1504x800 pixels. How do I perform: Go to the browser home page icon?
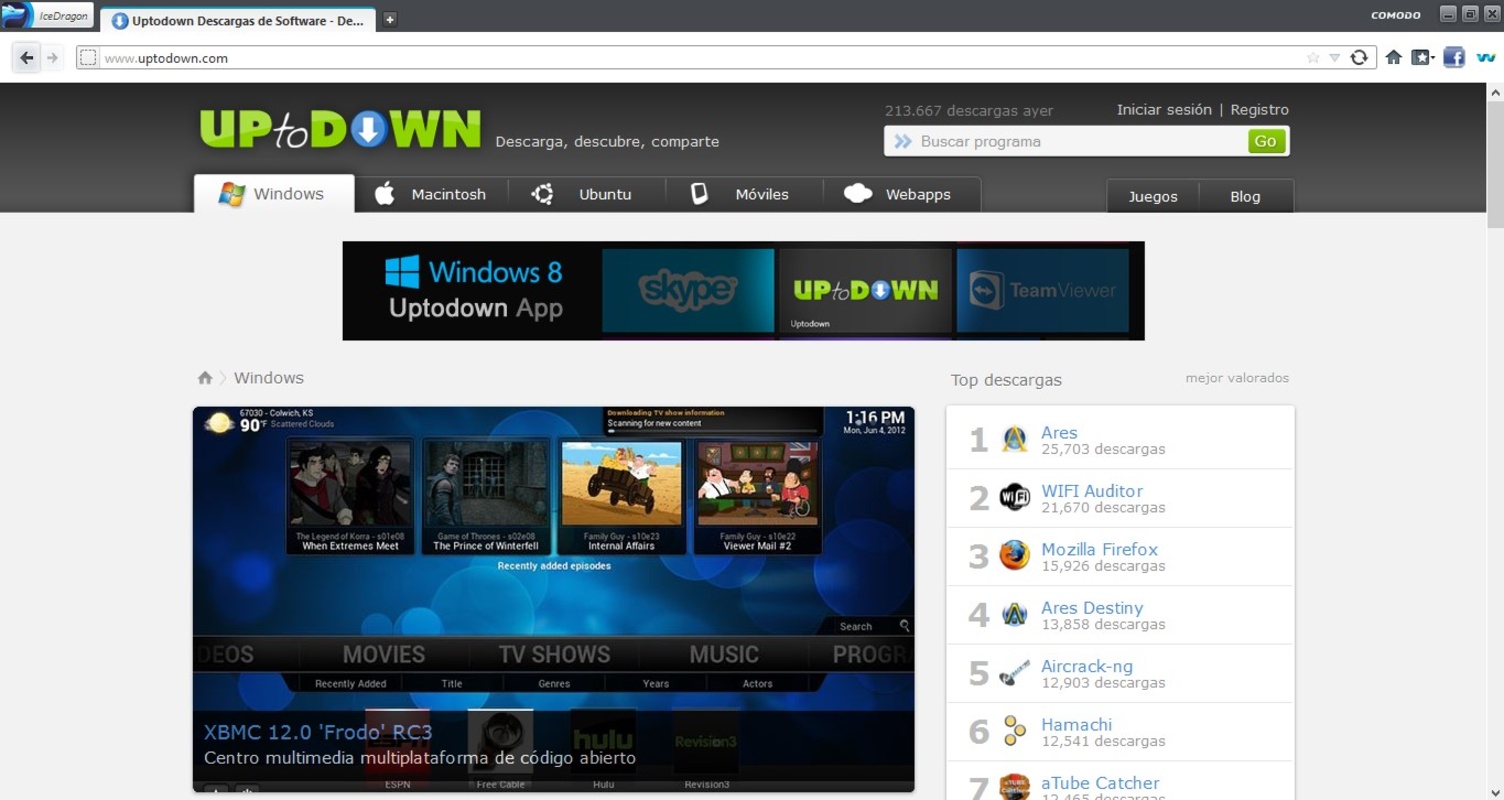(x=1393, y=58)
